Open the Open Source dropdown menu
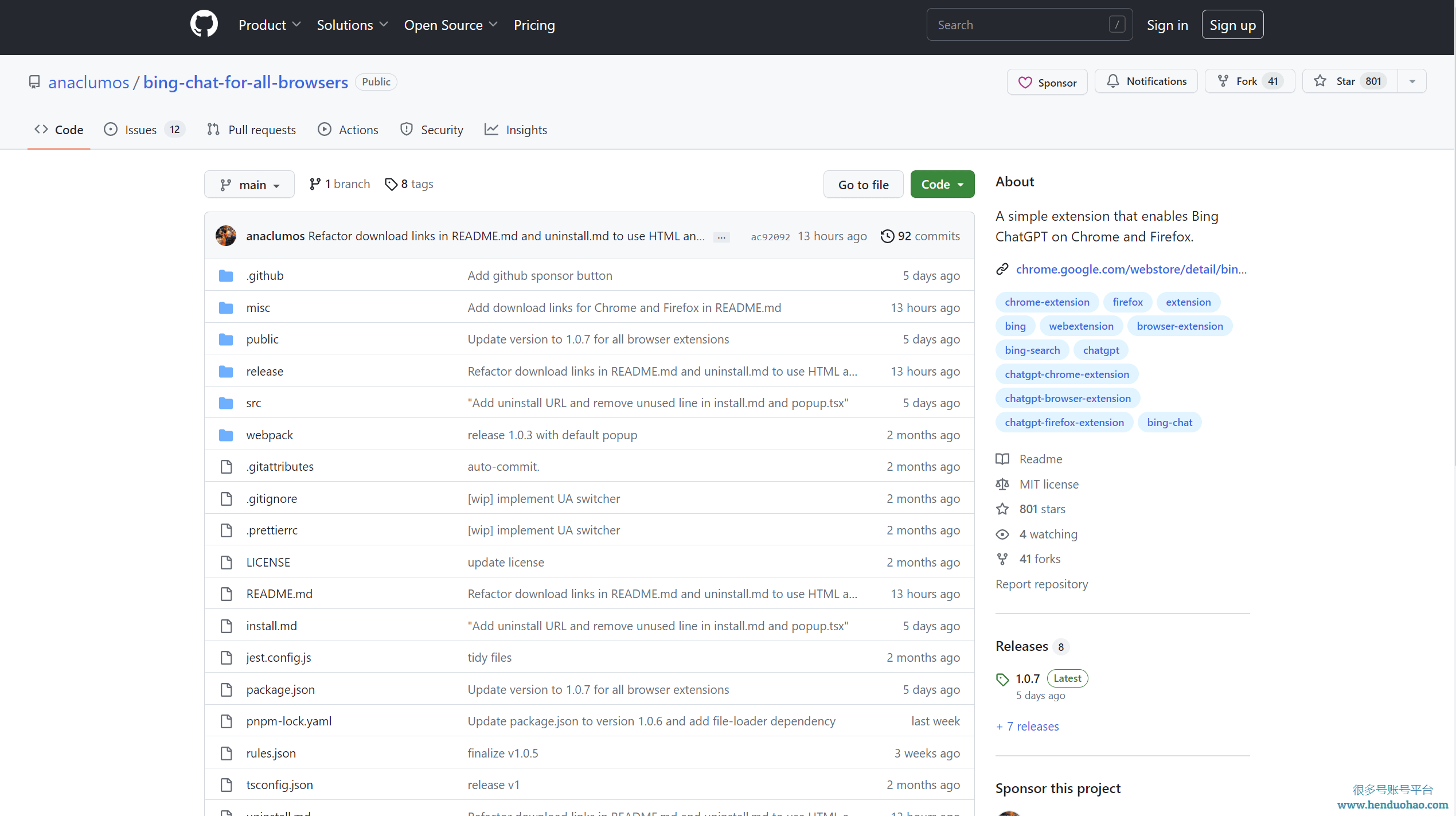Viewport: 1456px width, 816px height. tap(451, 25)
